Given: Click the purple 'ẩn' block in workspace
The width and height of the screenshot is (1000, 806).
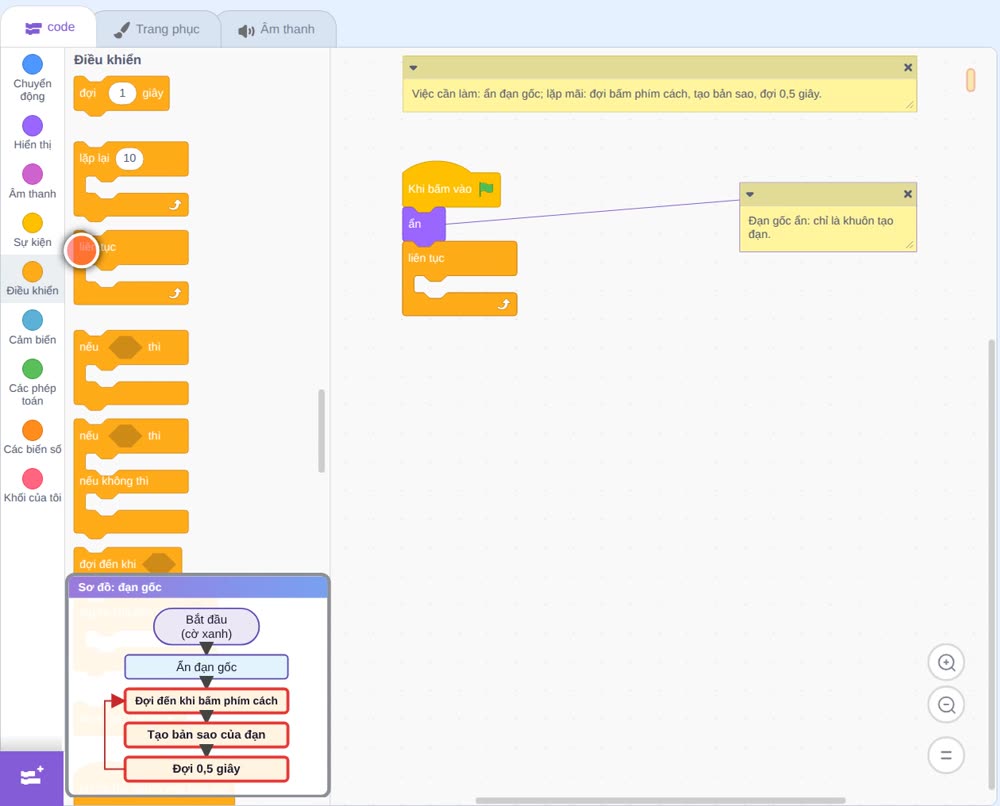Looking at the screenshot, I should pos(423,224).
